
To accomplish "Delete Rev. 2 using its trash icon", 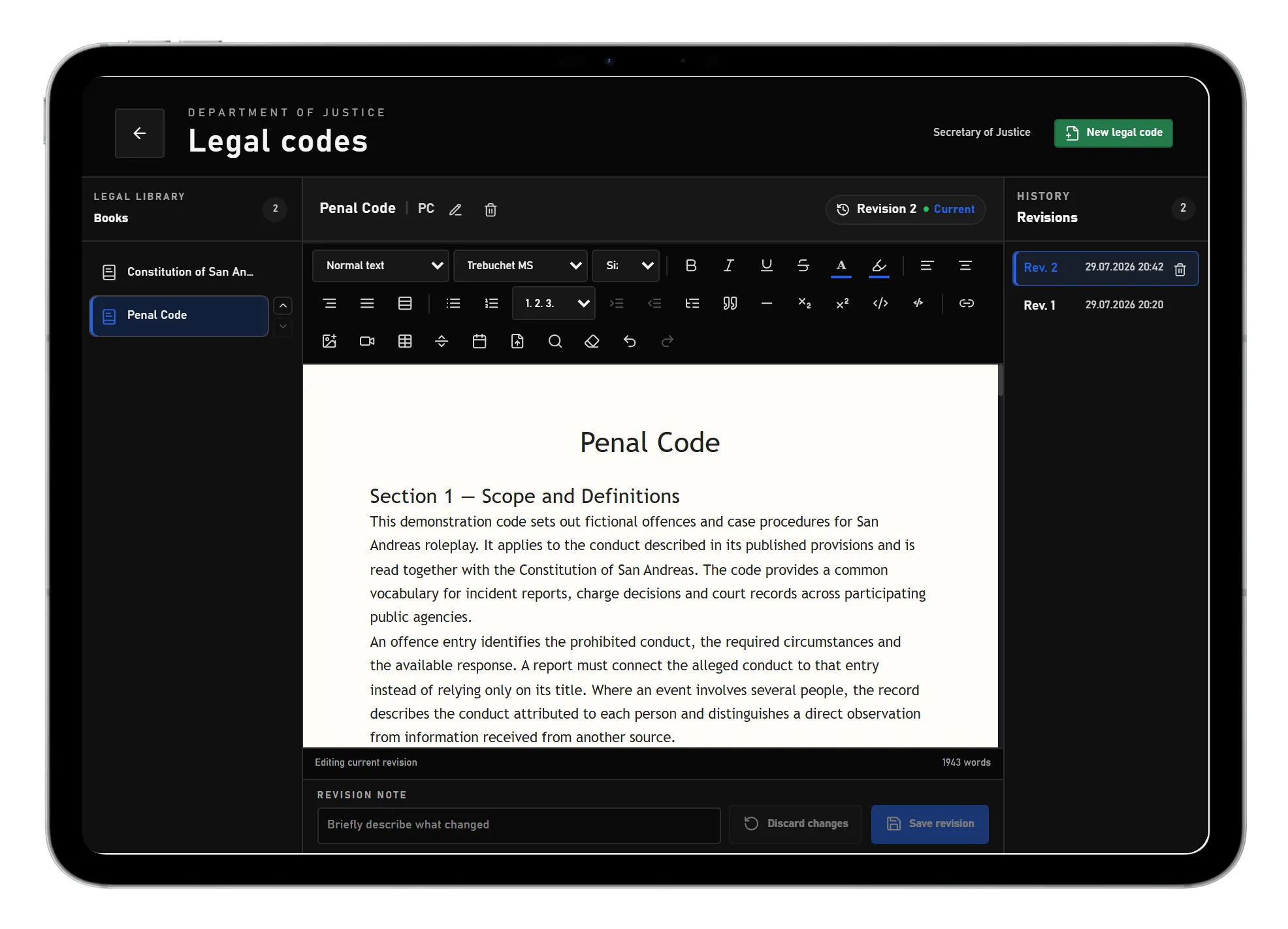I will 1180,269.
